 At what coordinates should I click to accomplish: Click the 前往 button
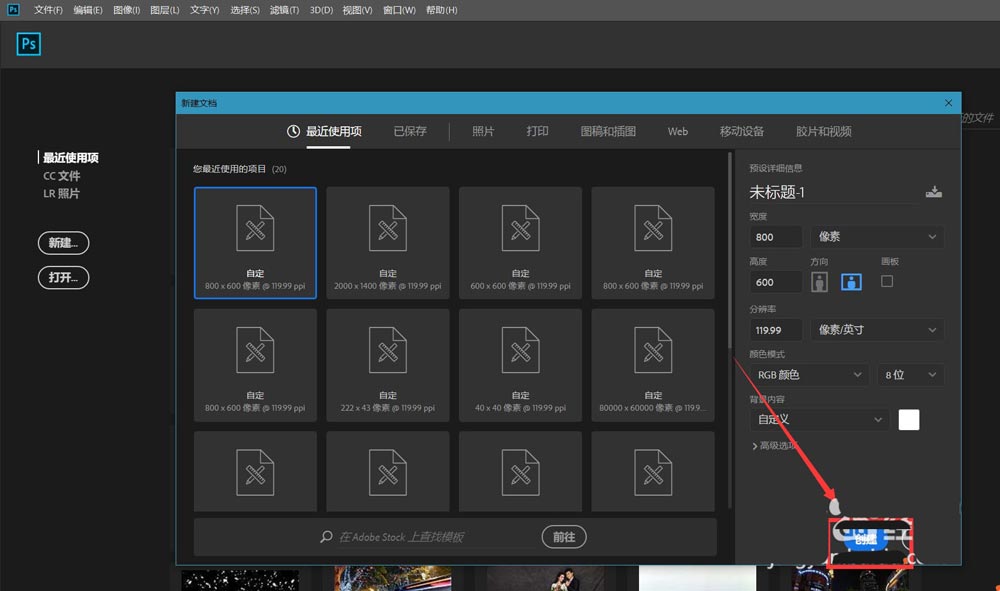click(x=564, y=537)
